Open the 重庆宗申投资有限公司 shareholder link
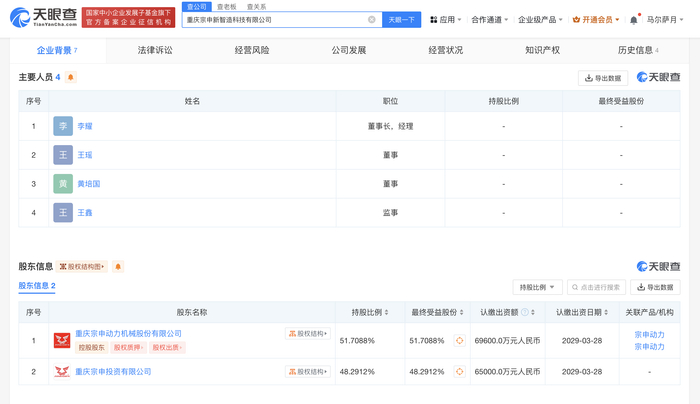This screenshot has height=404, width=700. point(113,372)
